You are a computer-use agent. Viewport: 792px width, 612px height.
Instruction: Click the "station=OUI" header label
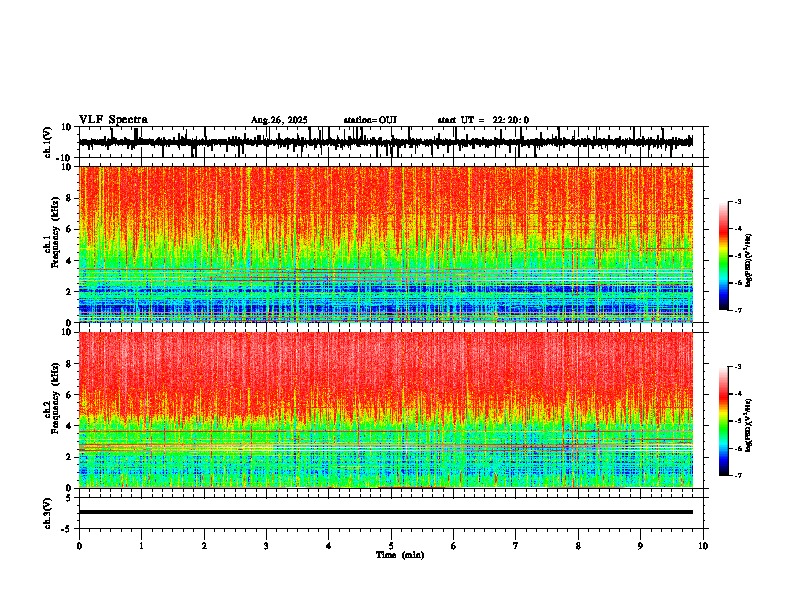point(370,120)
